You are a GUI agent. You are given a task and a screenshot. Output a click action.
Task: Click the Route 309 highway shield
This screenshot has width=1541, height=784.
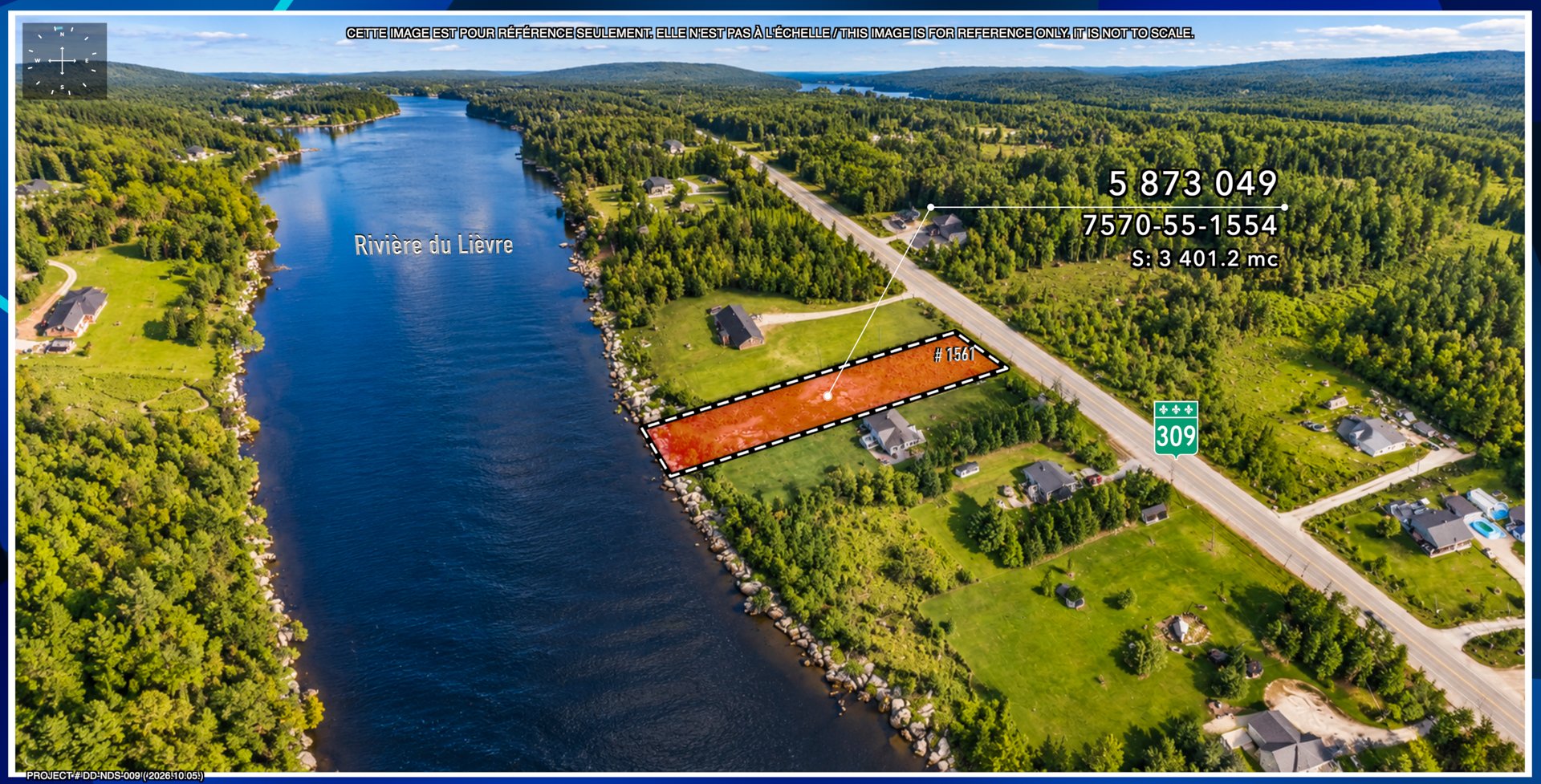1176,429
